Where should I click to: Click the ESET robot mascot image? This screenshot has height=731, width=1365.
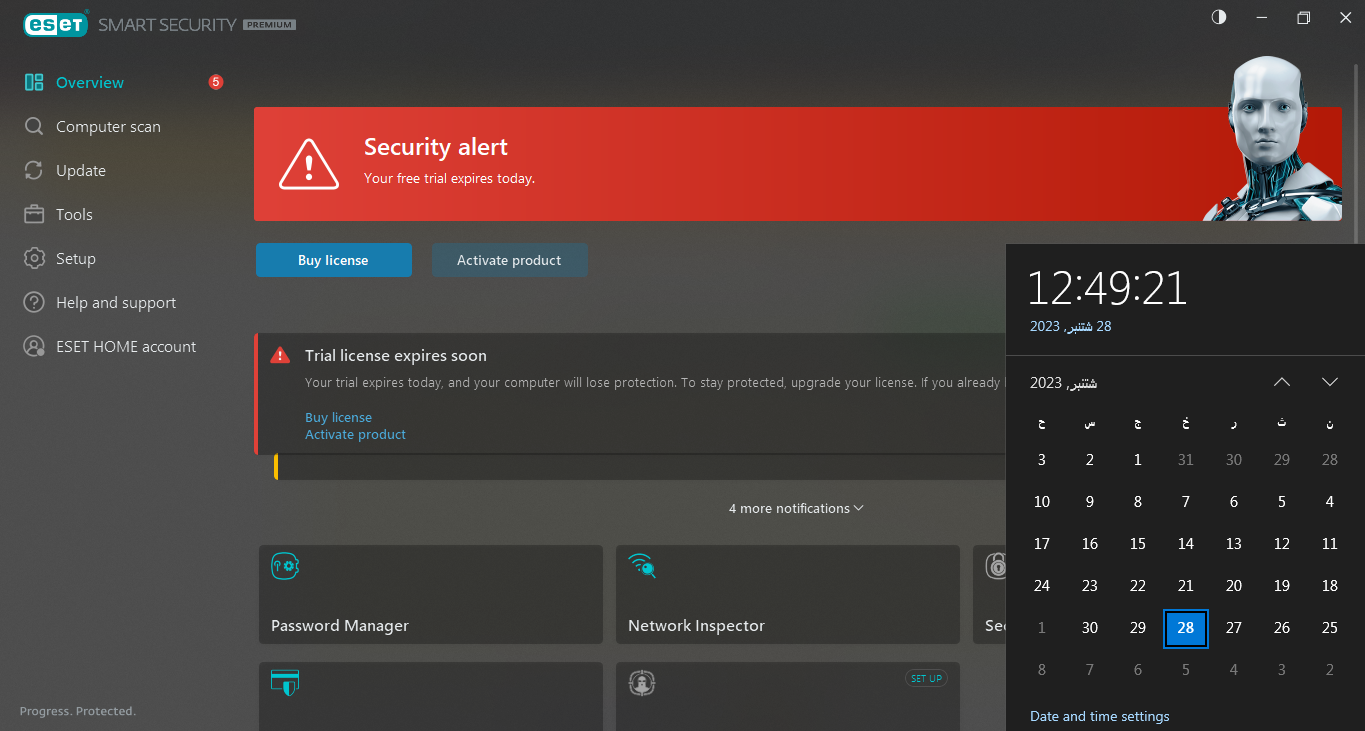[1271, 138]
